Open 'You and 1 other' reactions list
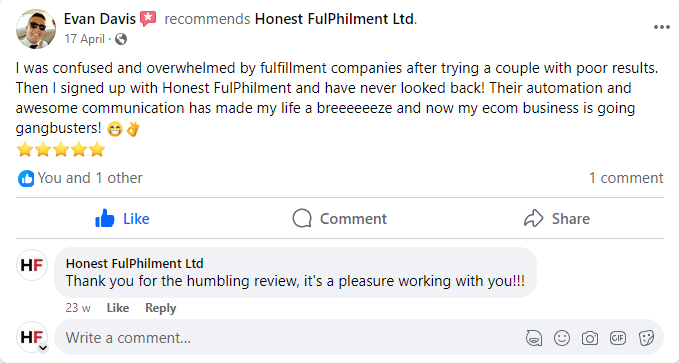679x363 pixels. point(90,178)
